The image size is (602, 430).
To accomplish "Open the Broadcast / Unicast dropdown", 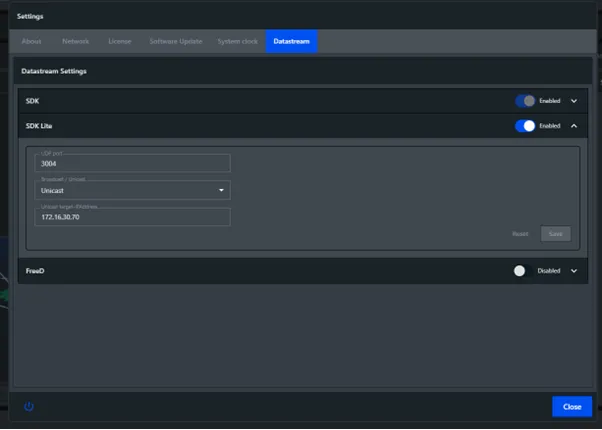I will 132,190.
